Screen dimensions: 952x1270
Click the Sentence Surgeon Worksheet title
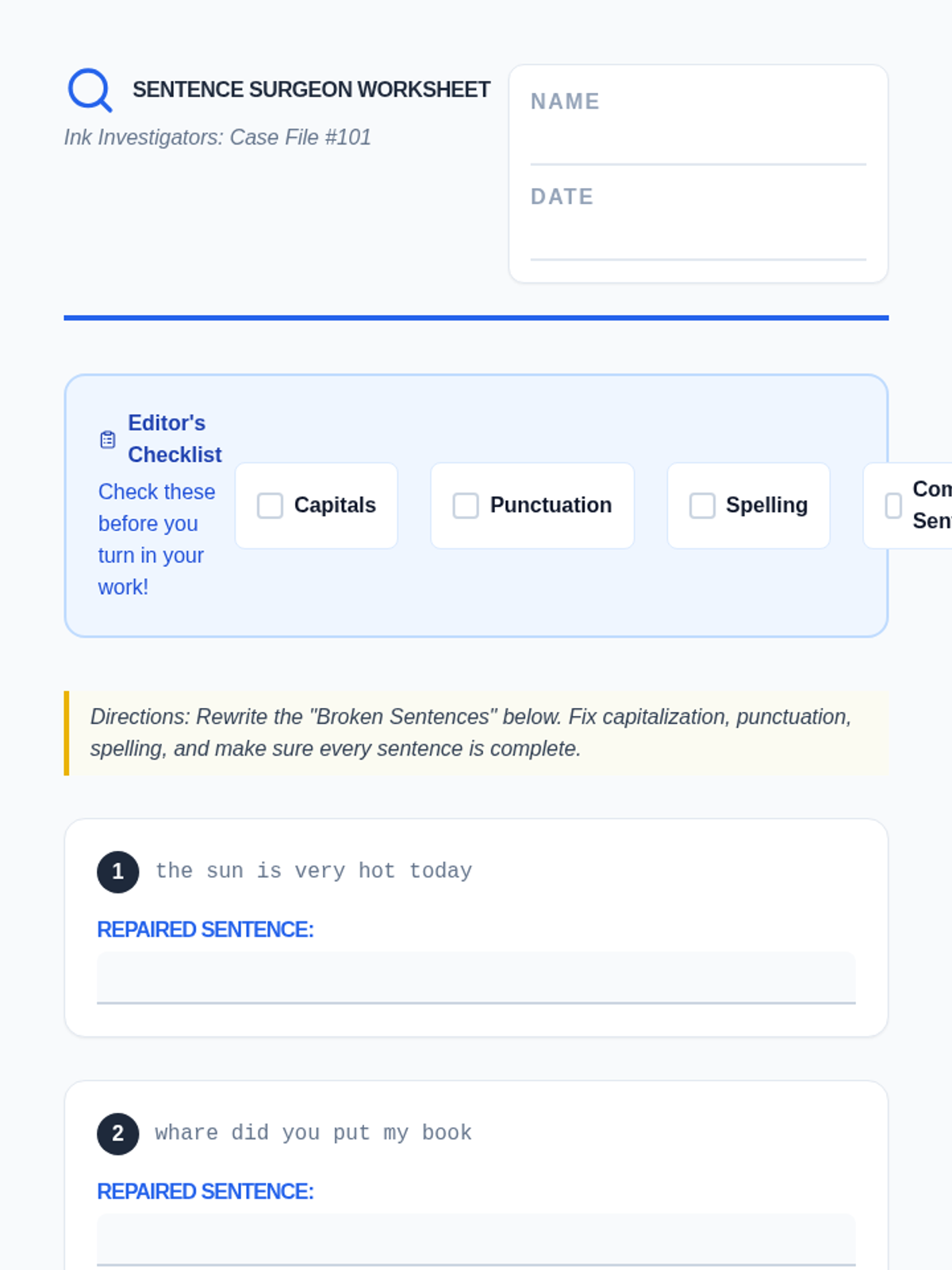click(x=311, y=90)
